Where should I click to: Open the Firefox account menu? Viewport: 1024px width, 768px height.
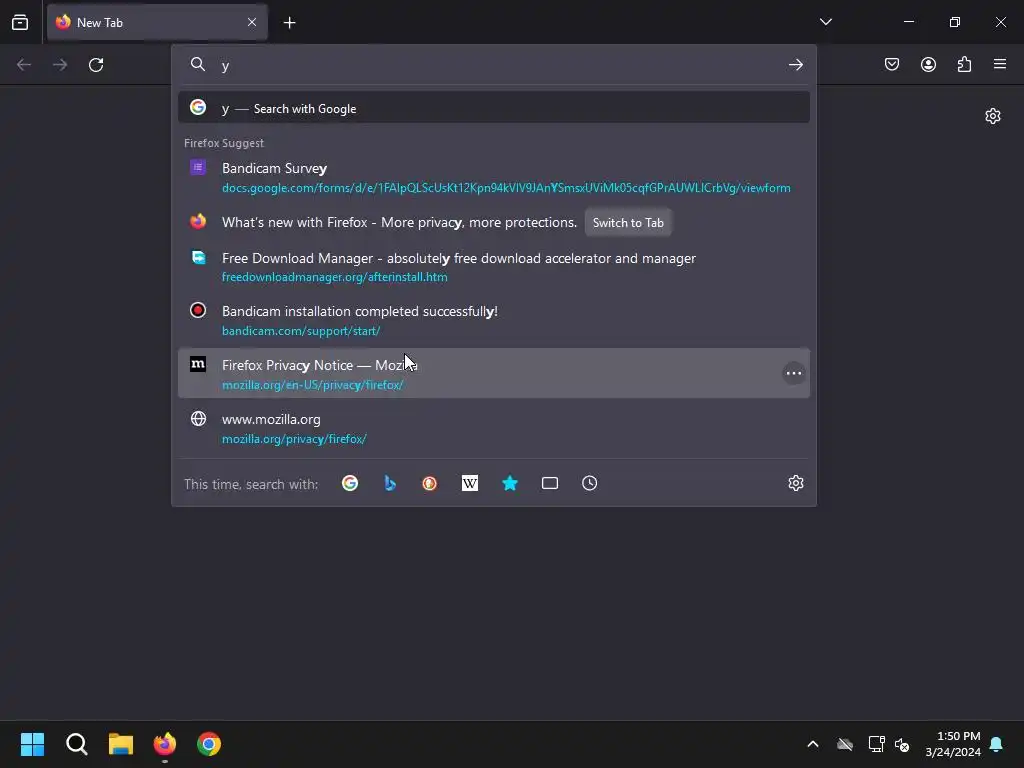click(928, 64)
